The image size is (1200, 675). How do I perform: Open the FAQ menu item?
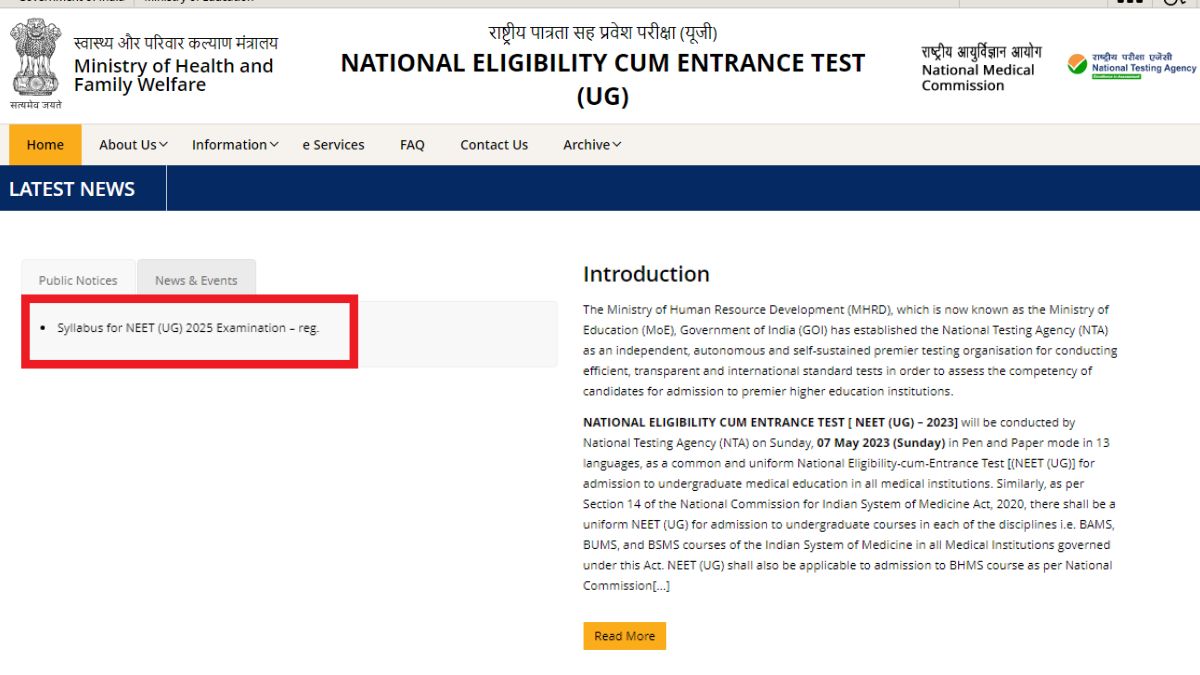click(x=412, y=144)
